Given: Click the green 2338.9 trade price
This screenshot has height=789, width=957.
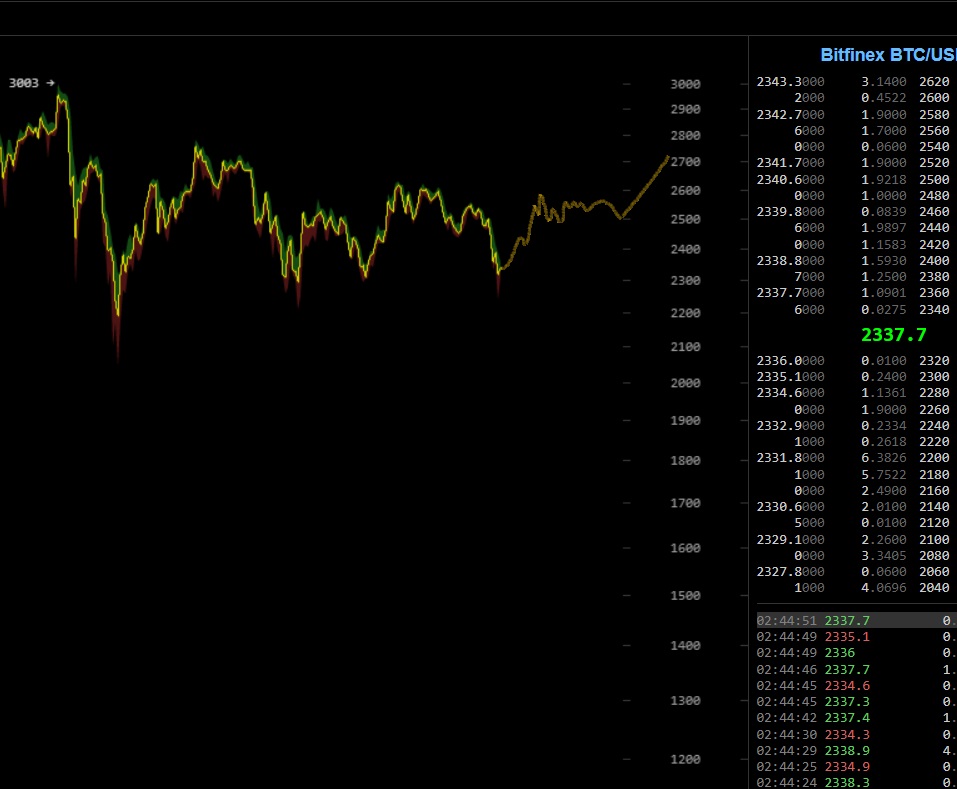Looking at the screenshot, I should [847, 751].
